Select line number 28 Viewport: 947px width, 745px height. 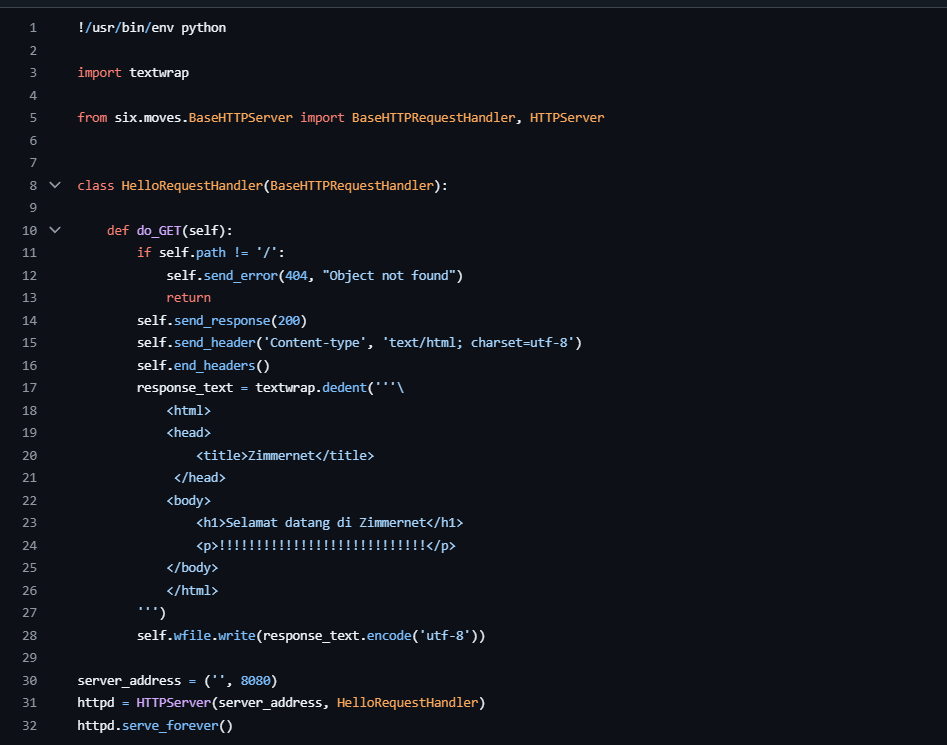coord(30,635)
